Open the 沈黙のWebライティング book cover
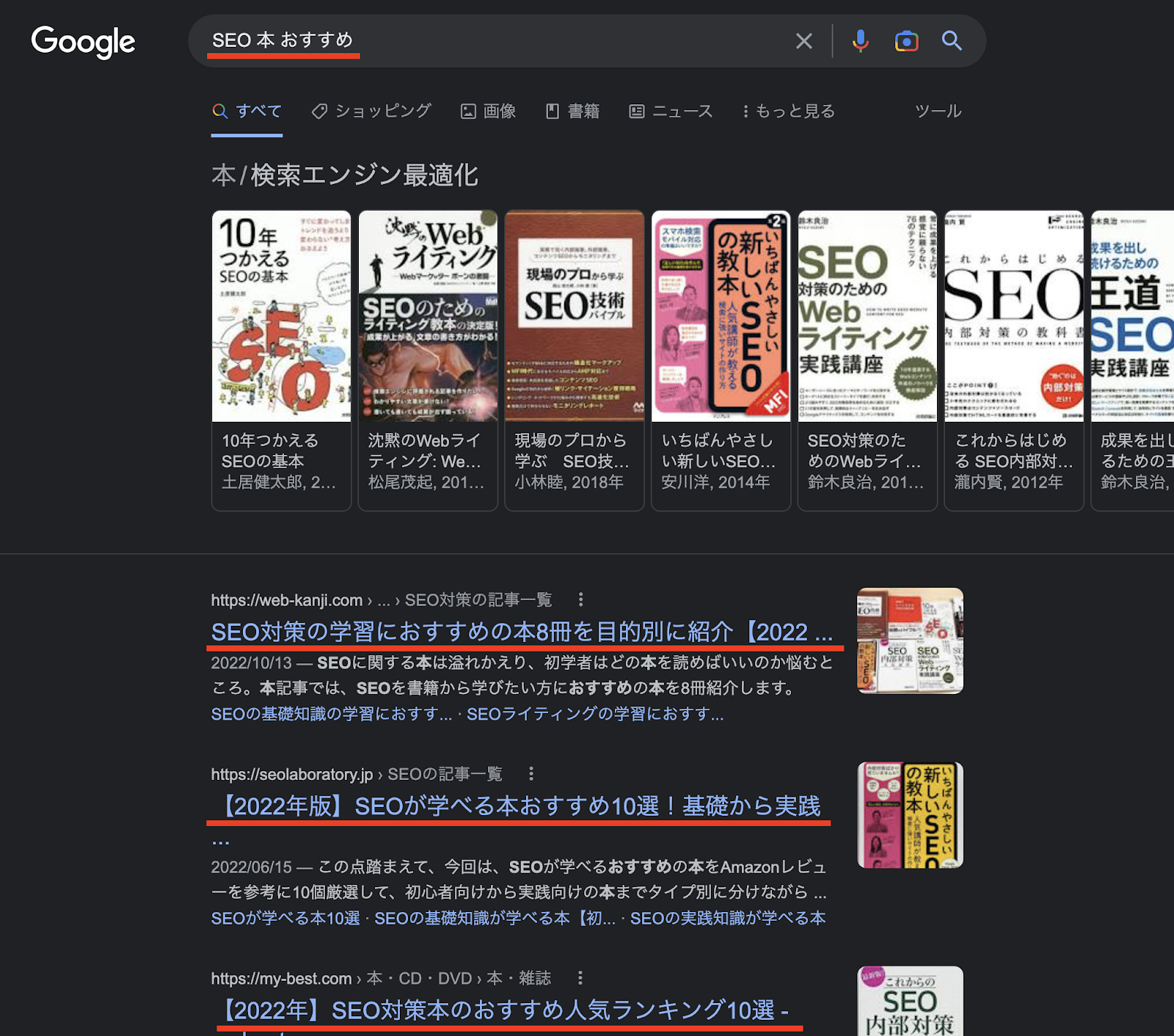This screenshot has height=1036, width=1174. click(428, 316)
